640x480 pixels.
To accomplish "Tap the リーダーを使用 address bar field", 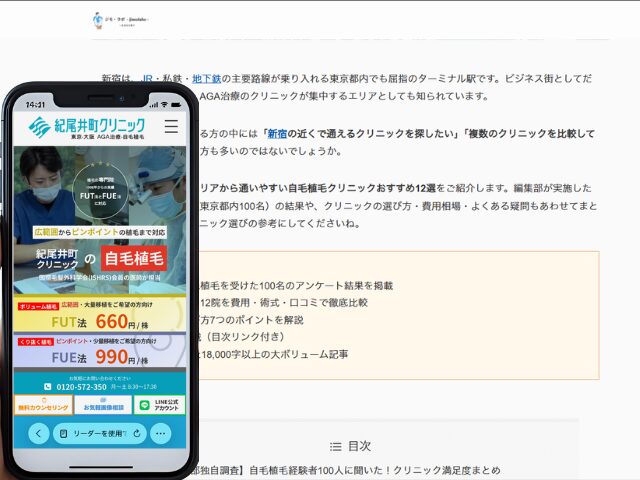I will [x=98, y=433].
